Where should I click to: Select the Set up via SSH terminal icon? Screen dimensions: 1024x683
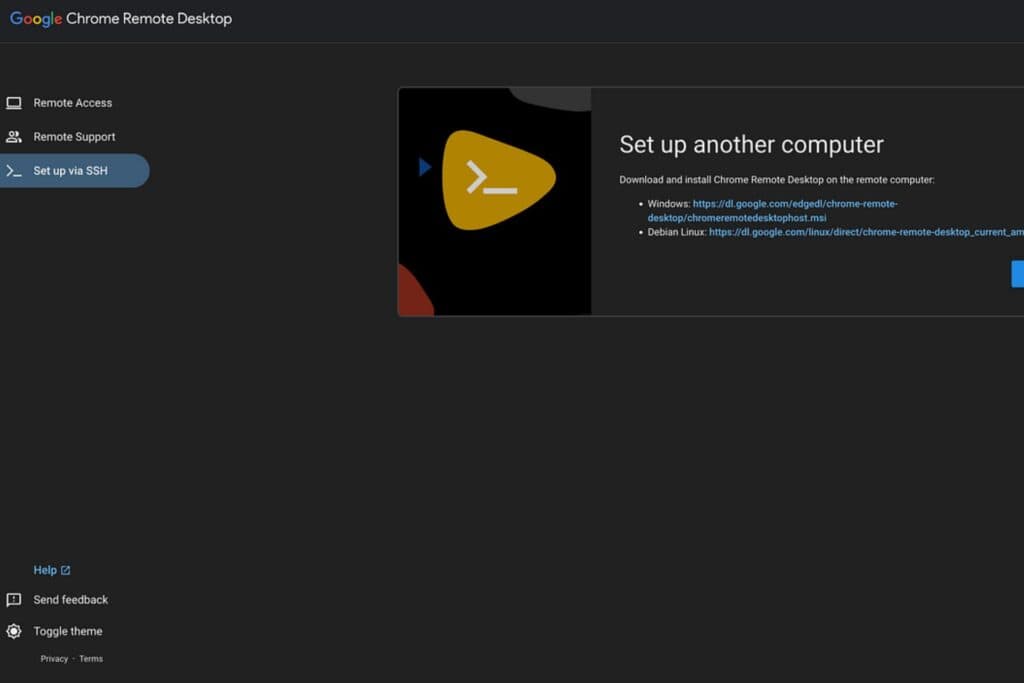click(15, 170)
